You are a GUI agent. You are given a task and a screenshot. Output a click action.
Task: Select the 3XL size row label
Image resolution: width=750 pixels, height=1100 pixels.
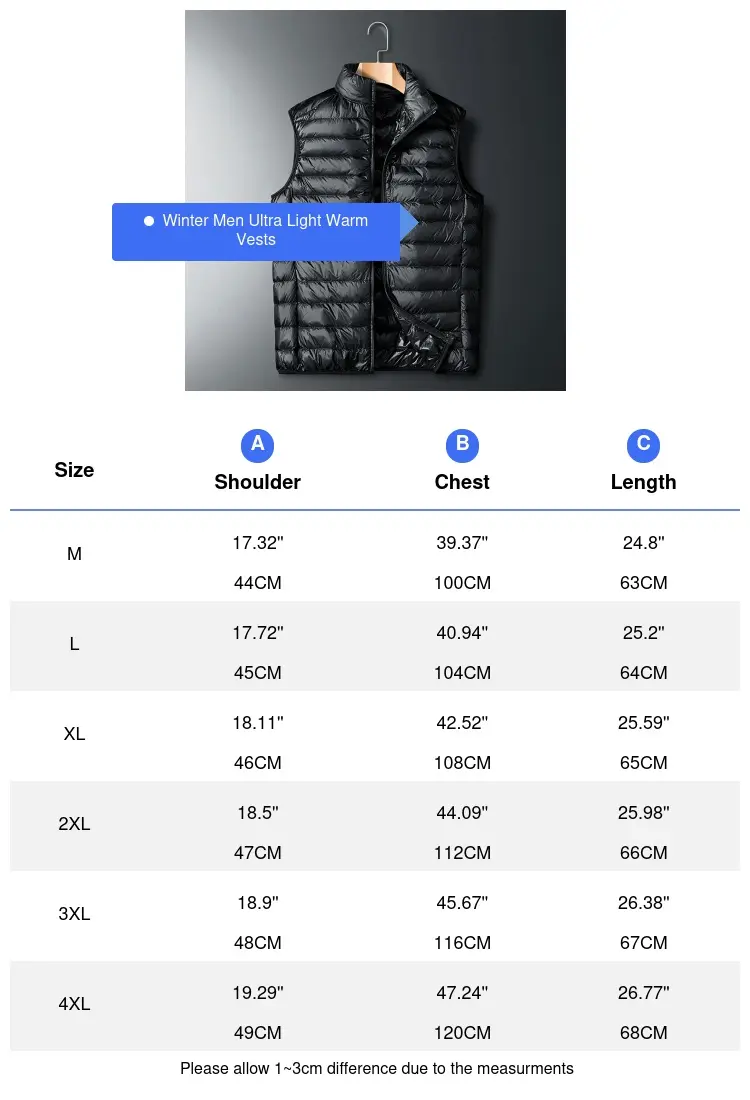[74, 914]
